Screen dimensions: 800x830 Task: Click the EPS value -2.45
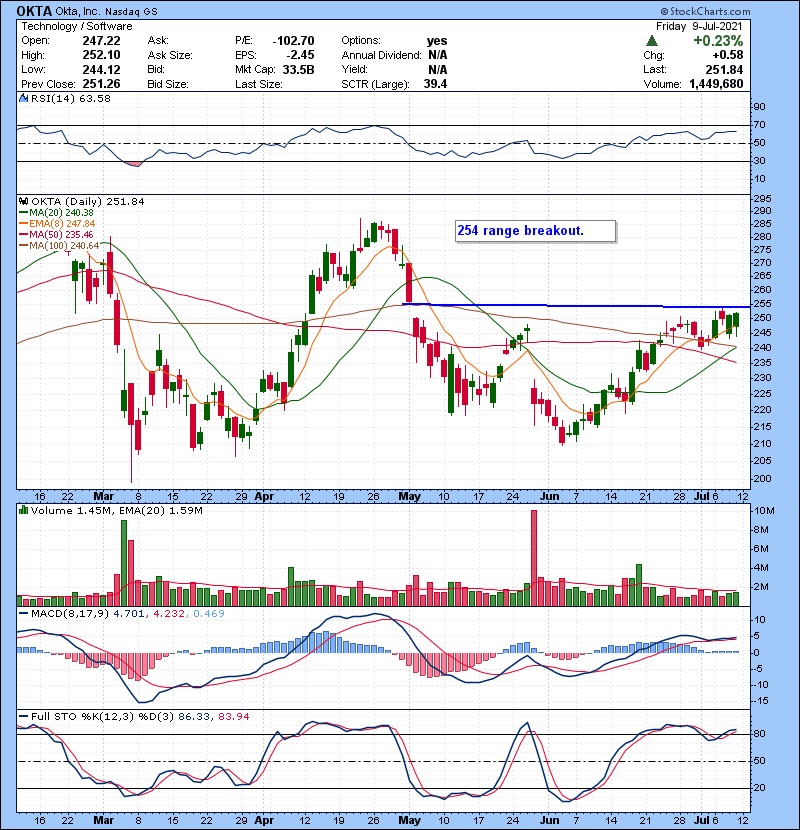(300, 55)
